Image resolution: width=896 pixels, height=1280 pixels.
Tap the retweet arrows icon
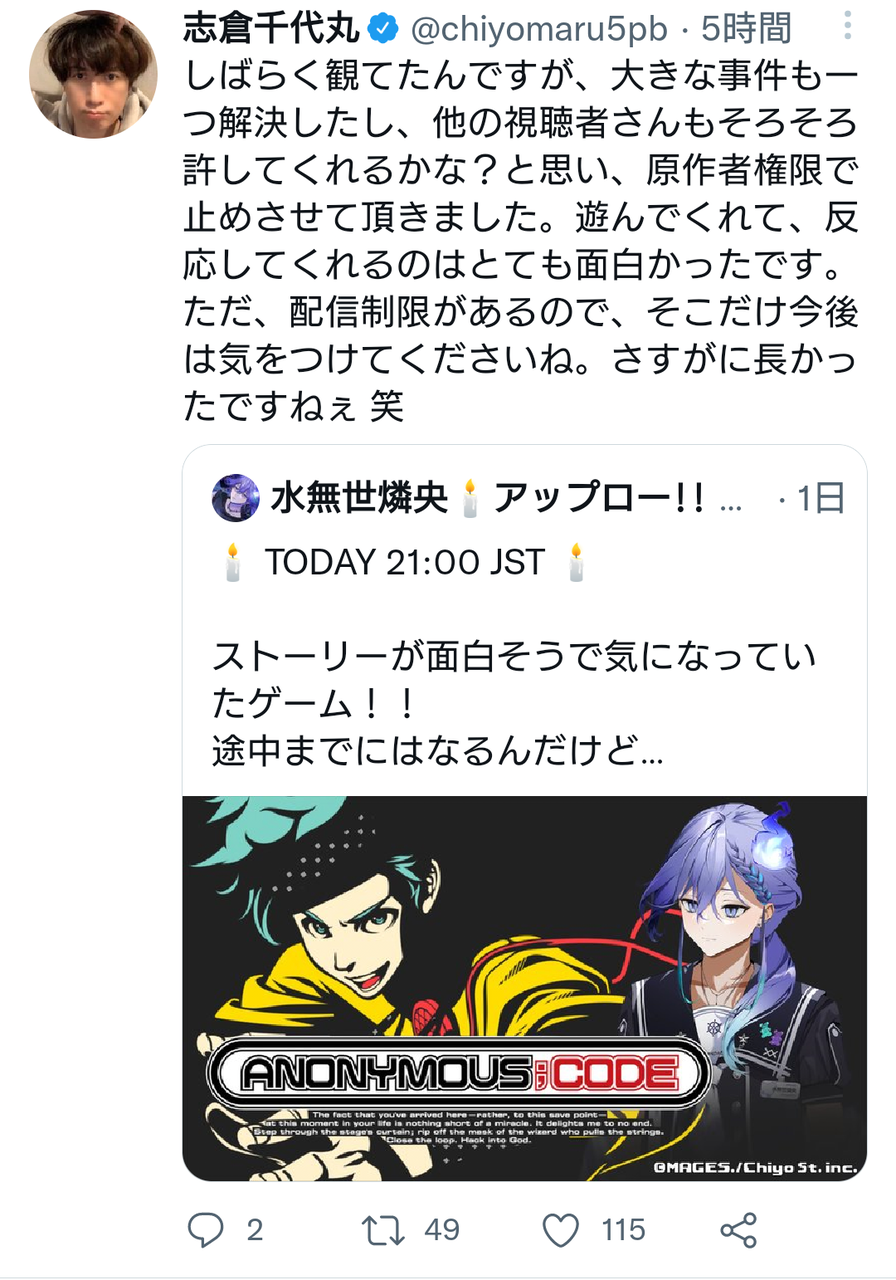point(382,1229)
